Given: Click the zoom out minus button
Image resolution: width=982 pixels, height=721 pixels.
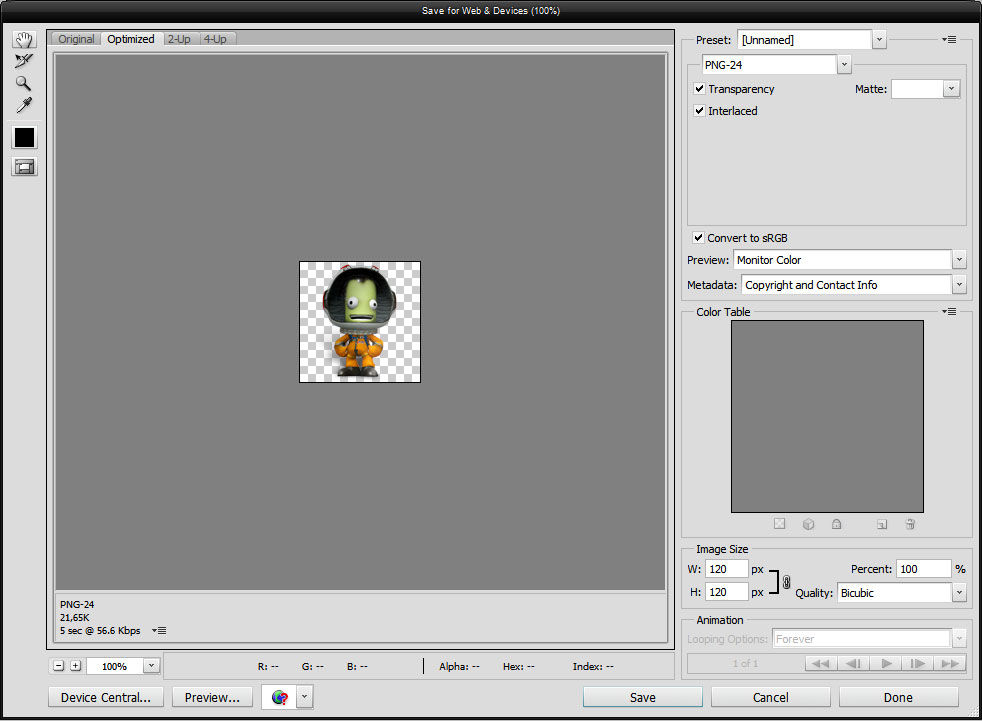Looking at the screenshot, I should tap(59, 666).
